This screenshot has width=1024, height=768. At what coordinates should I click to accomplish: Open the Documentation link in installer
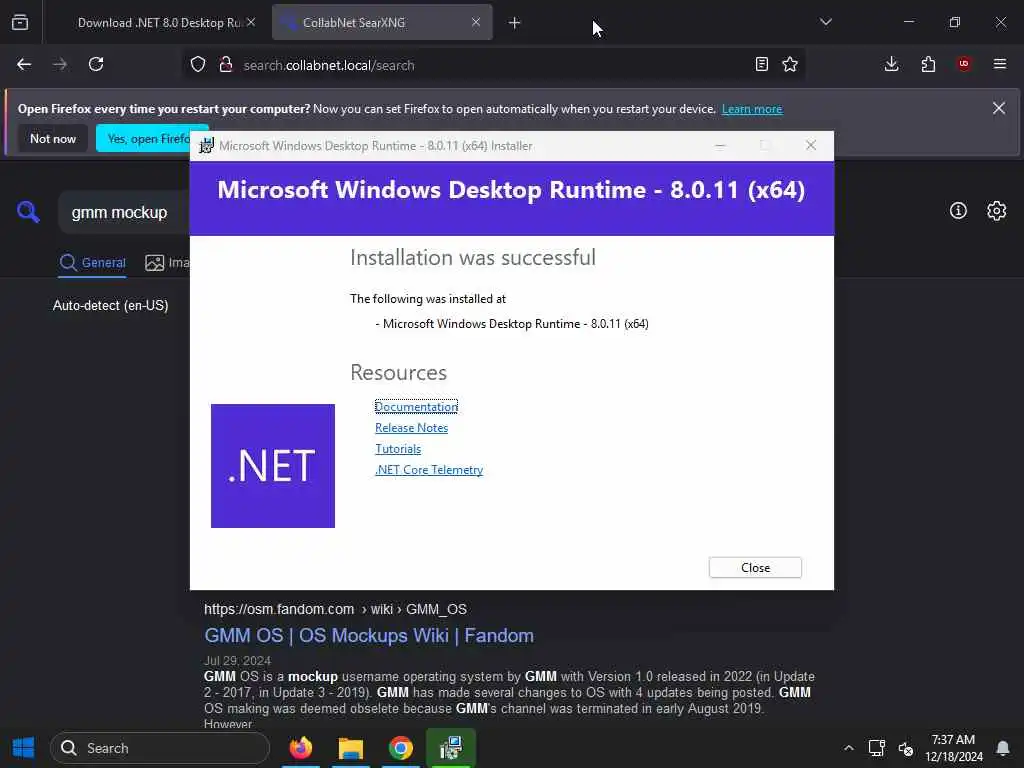pos(416,406)
